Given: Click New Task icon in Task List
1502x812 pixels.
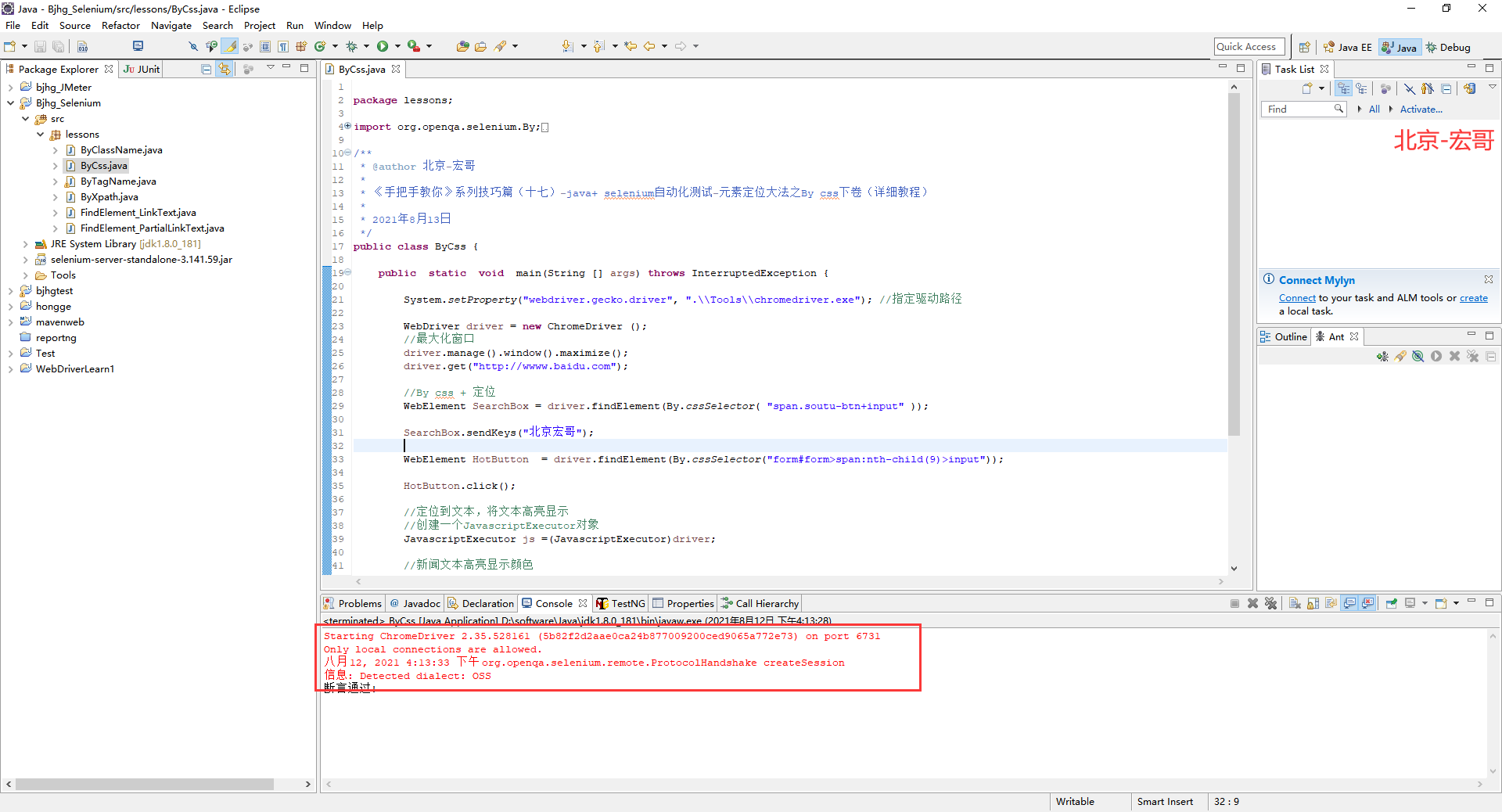Looking at the screenshot, I should (1307, 88).
